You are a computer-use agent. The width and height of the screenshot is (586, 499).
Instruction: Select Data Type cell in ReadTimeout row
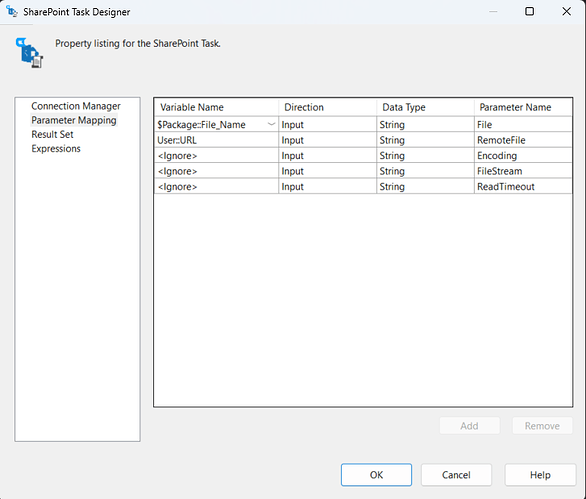click(425, 187)
